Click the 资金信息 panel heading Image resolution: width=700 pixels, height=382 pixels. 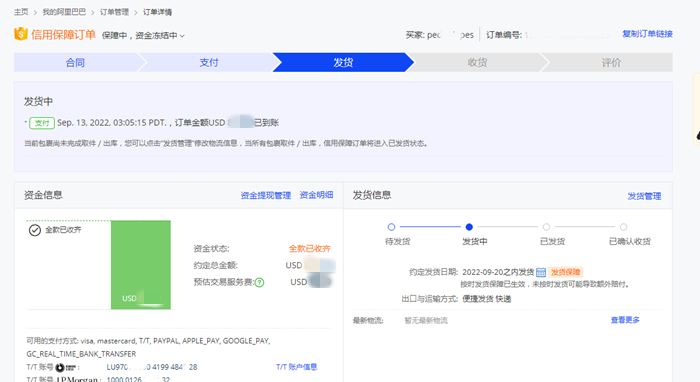point(43,195)
